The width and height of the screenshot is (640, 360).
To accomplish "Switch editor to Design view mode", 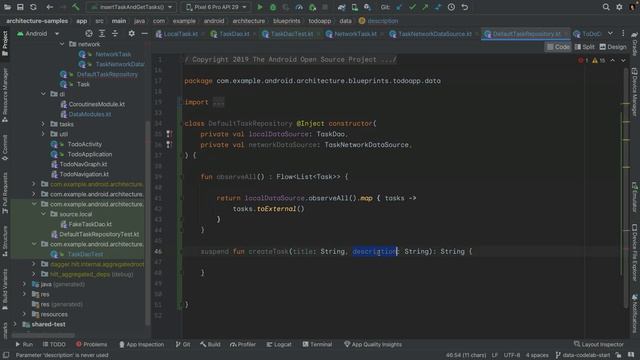I will coord(613,47).
